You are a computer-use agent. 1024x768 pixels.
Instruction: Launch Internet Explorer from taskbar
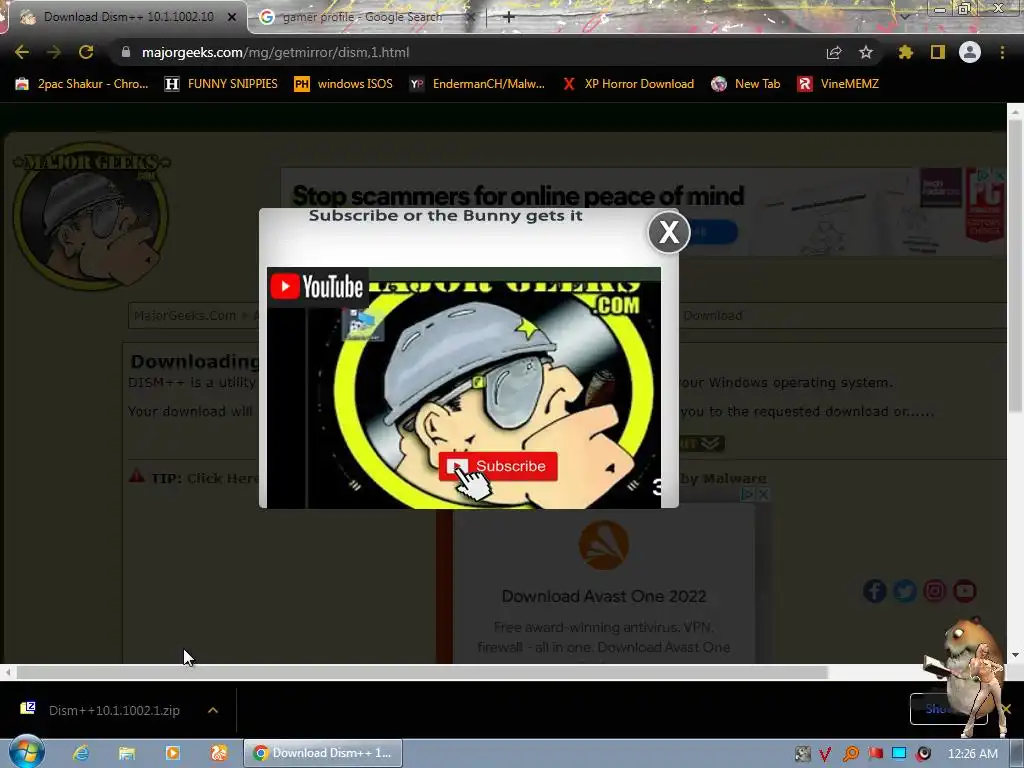[81, 753]
